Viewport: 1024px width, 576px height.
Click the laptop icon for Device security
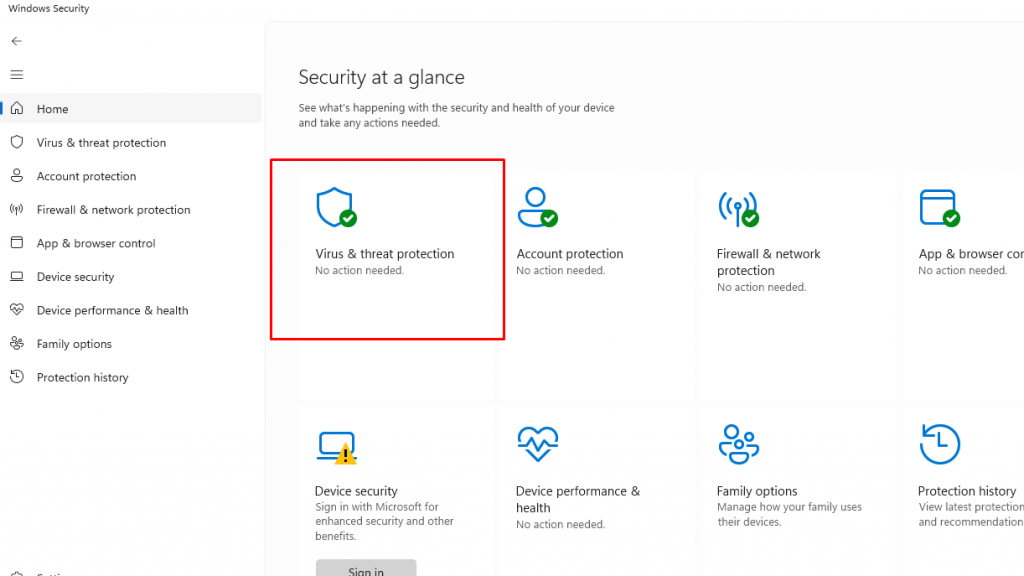pos(17,276)
